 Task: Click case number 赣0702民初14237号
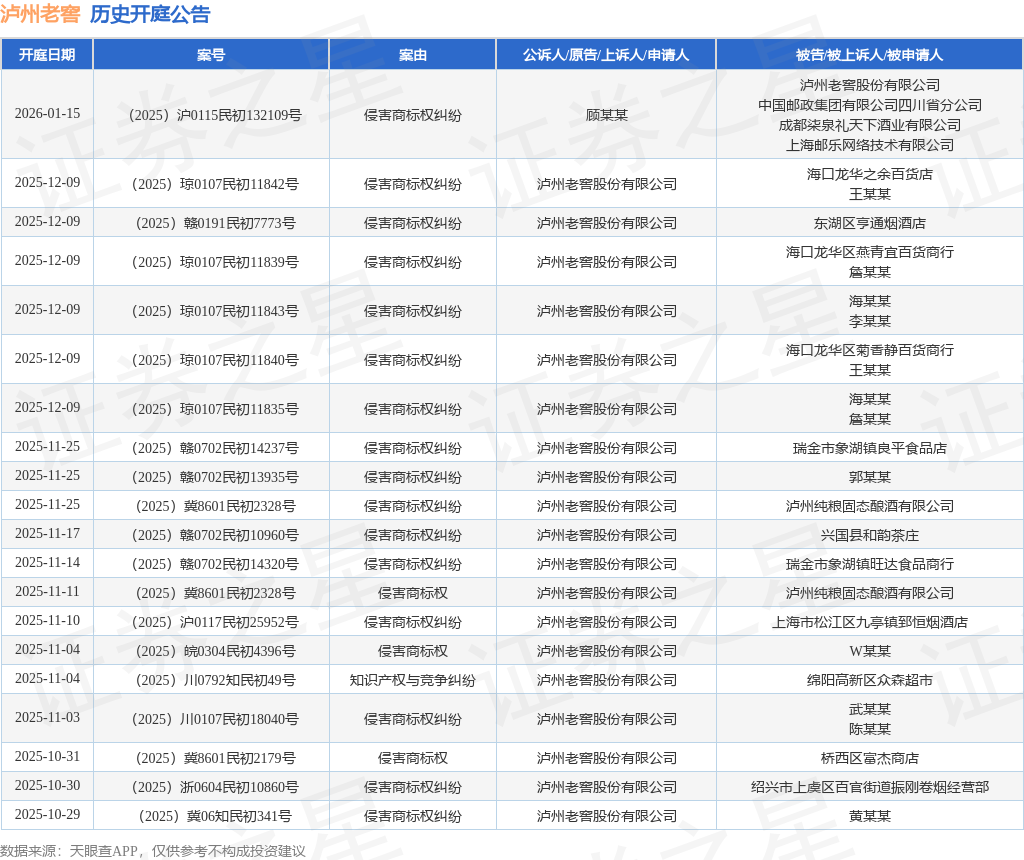coord(215,448)
